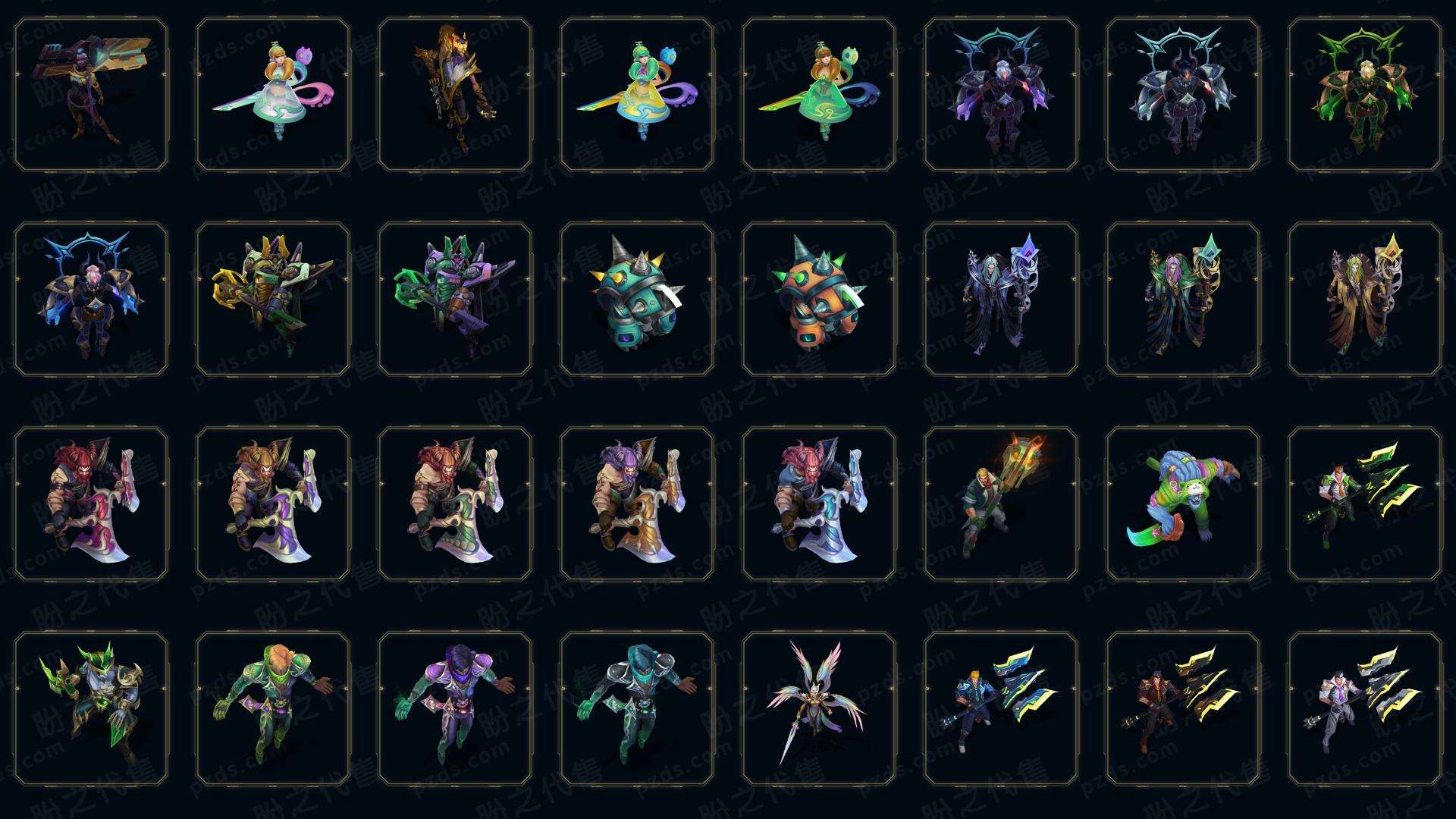This screenshot has height=819, width=1456.
Task: Pick the purple-haired axe warrior with gold blade
Action: click(x=637, y=504)
